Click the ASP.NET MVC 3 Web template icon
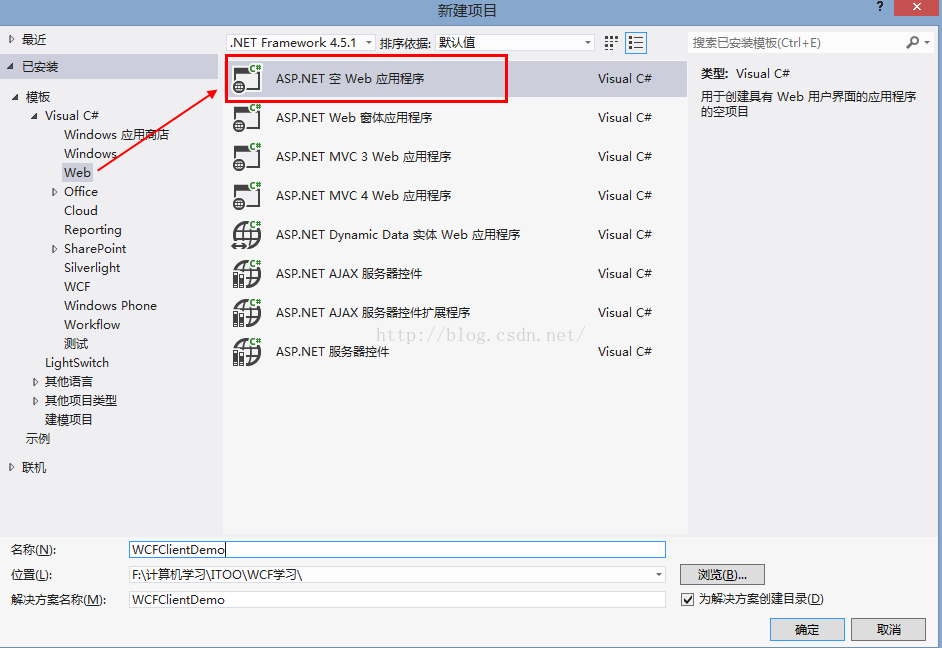 [247, 157]
